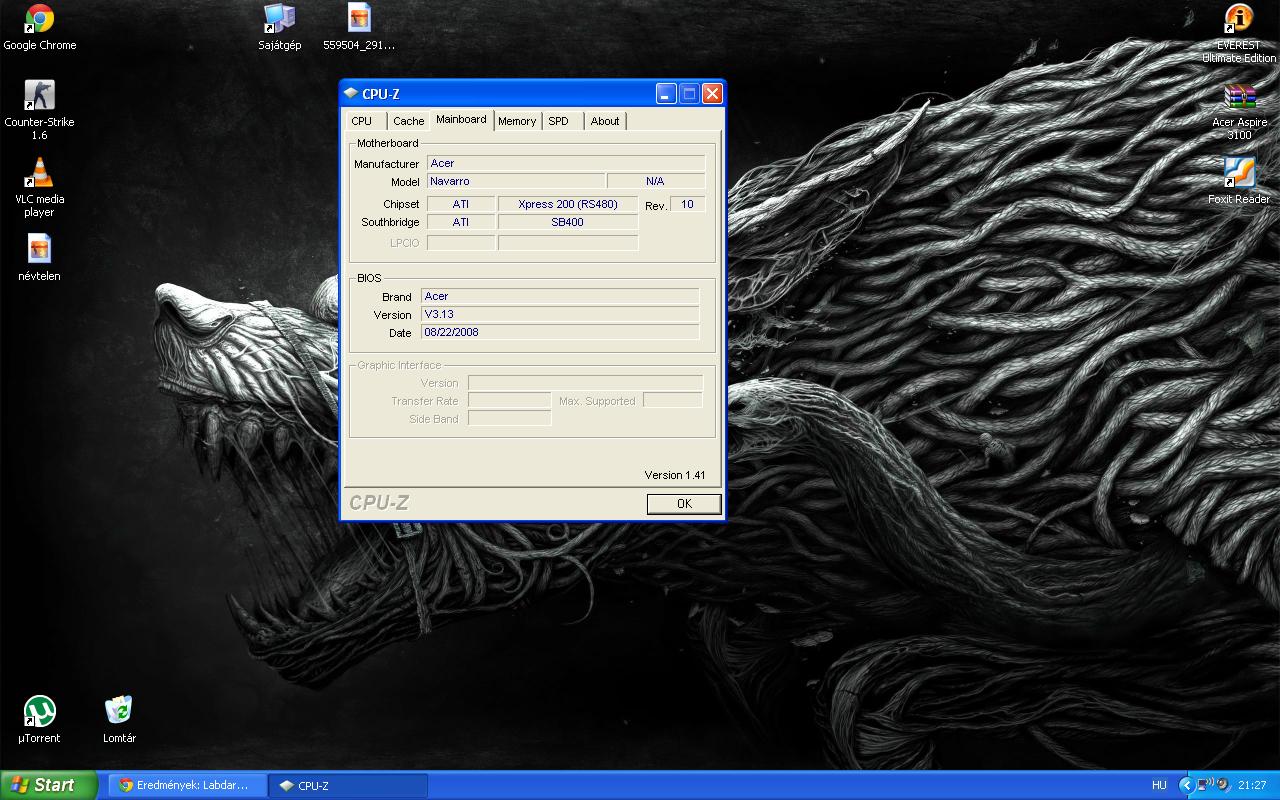Screen dimensions: 1280x800
Task: Switch to the CPU tab
Action: (x=362, y=121)
